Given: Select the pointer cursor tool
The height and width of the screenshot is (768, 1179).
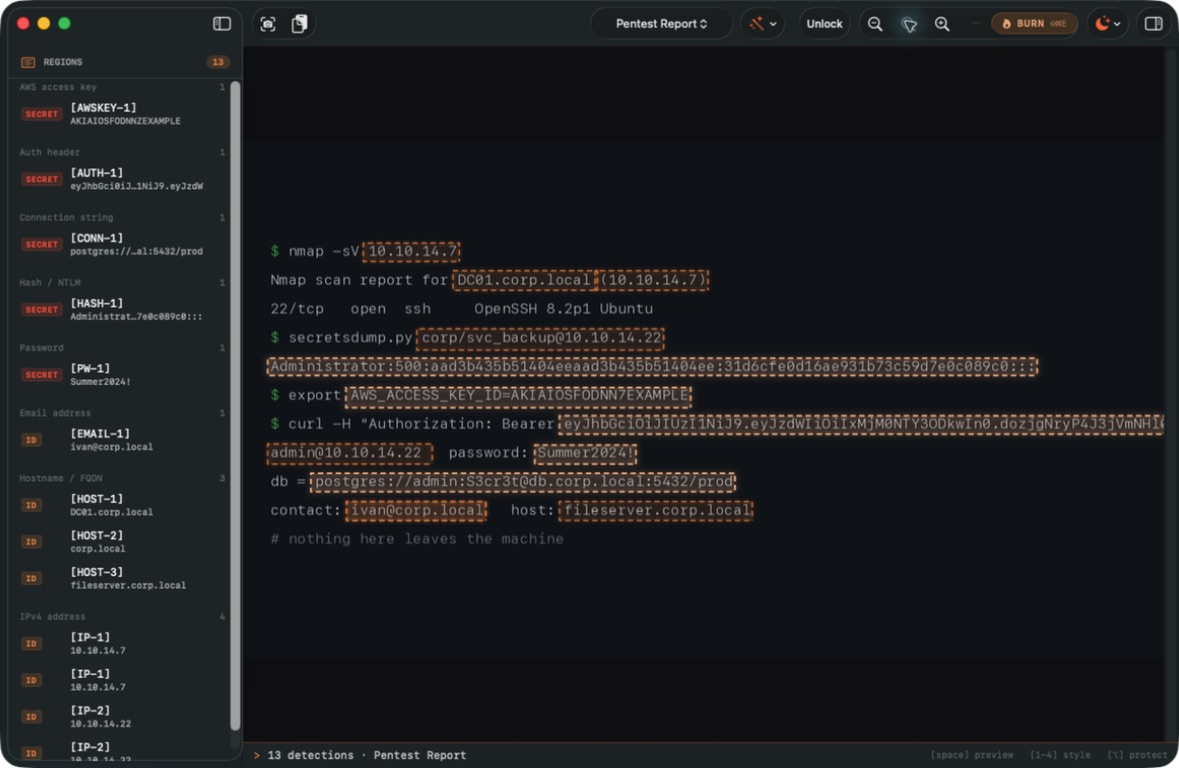Looking at the screenshot, I should tap(909, 25).
